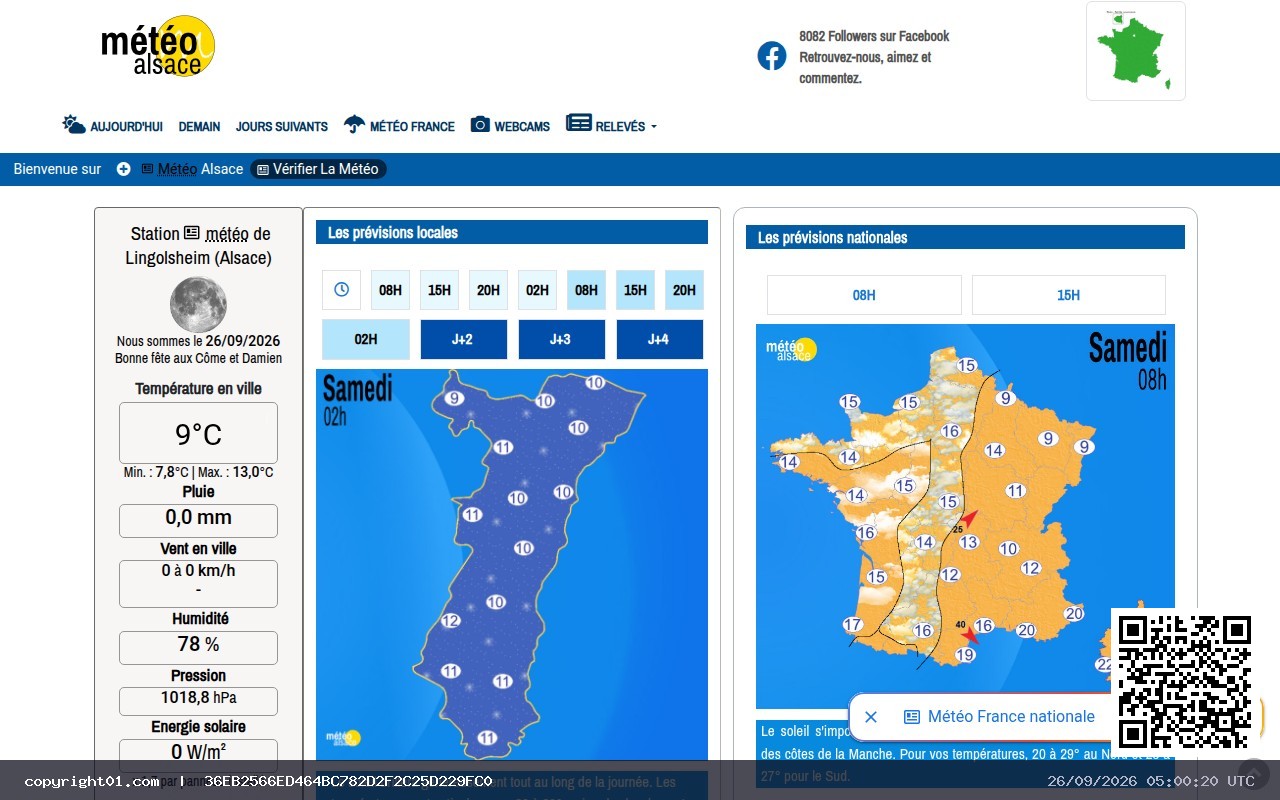This screenshot has width=1280, height=800.
Task: Select the pale 20H tab in local forecasts
Action: coord(488,290)
